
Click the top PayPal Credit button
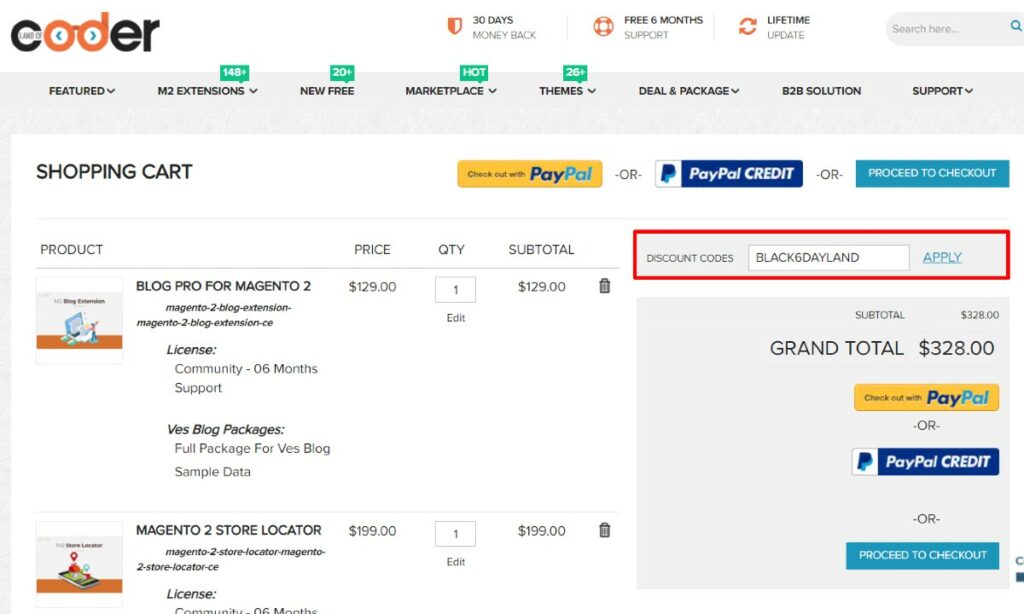coord(728,174)
